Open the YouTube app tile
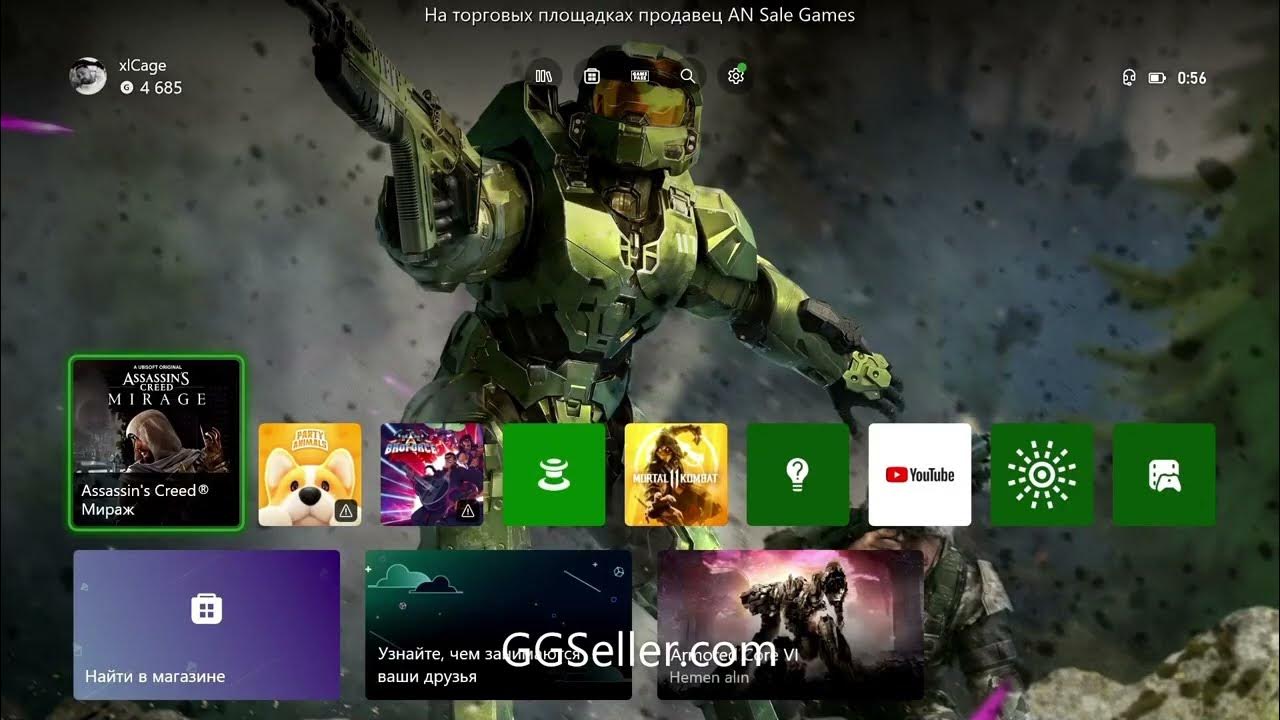1280x720 pixels. 920,475
